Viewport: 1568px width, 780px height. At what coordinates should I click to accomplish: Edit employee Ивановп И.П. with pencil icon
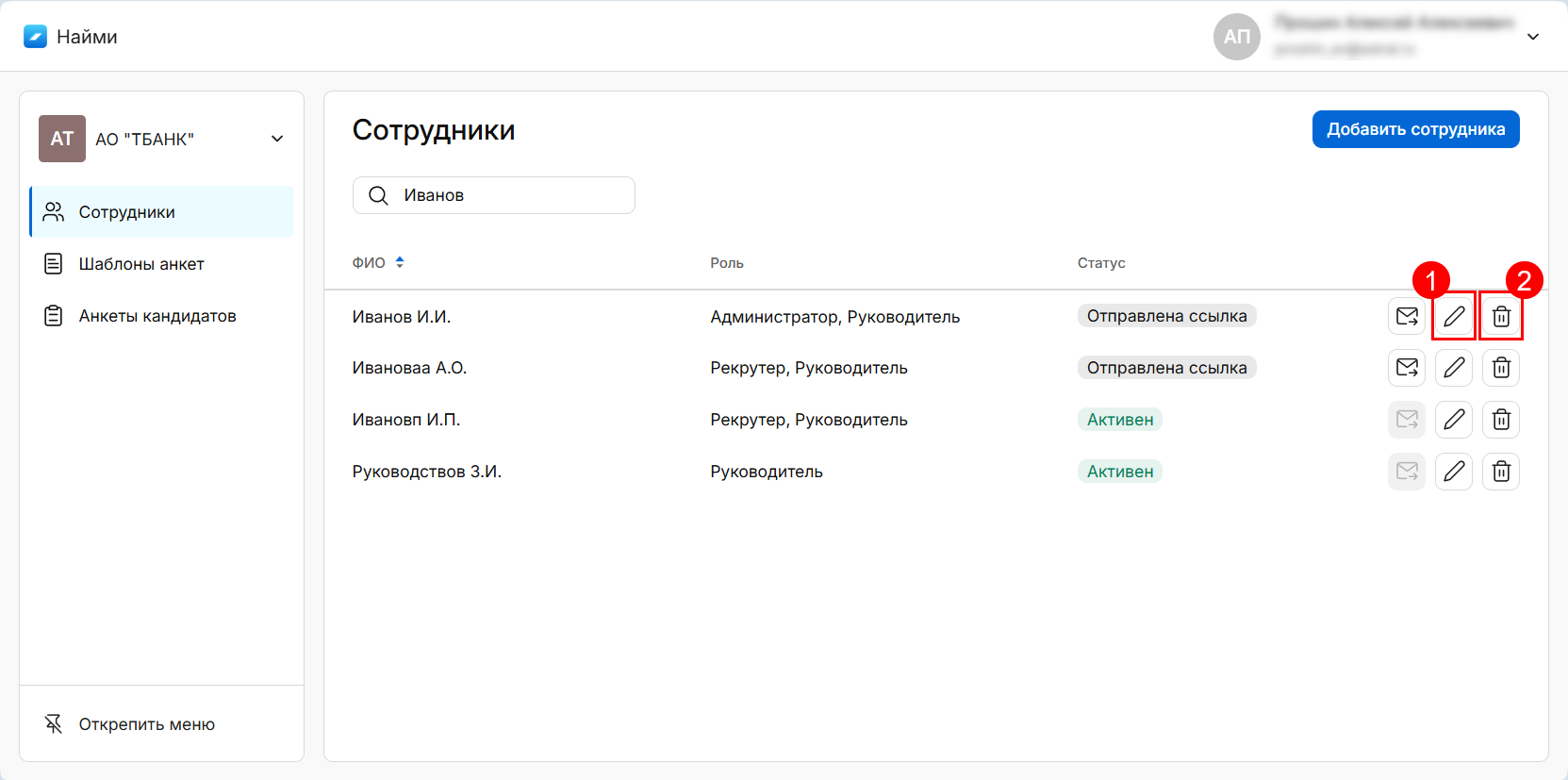click(x=1454, y=420)
